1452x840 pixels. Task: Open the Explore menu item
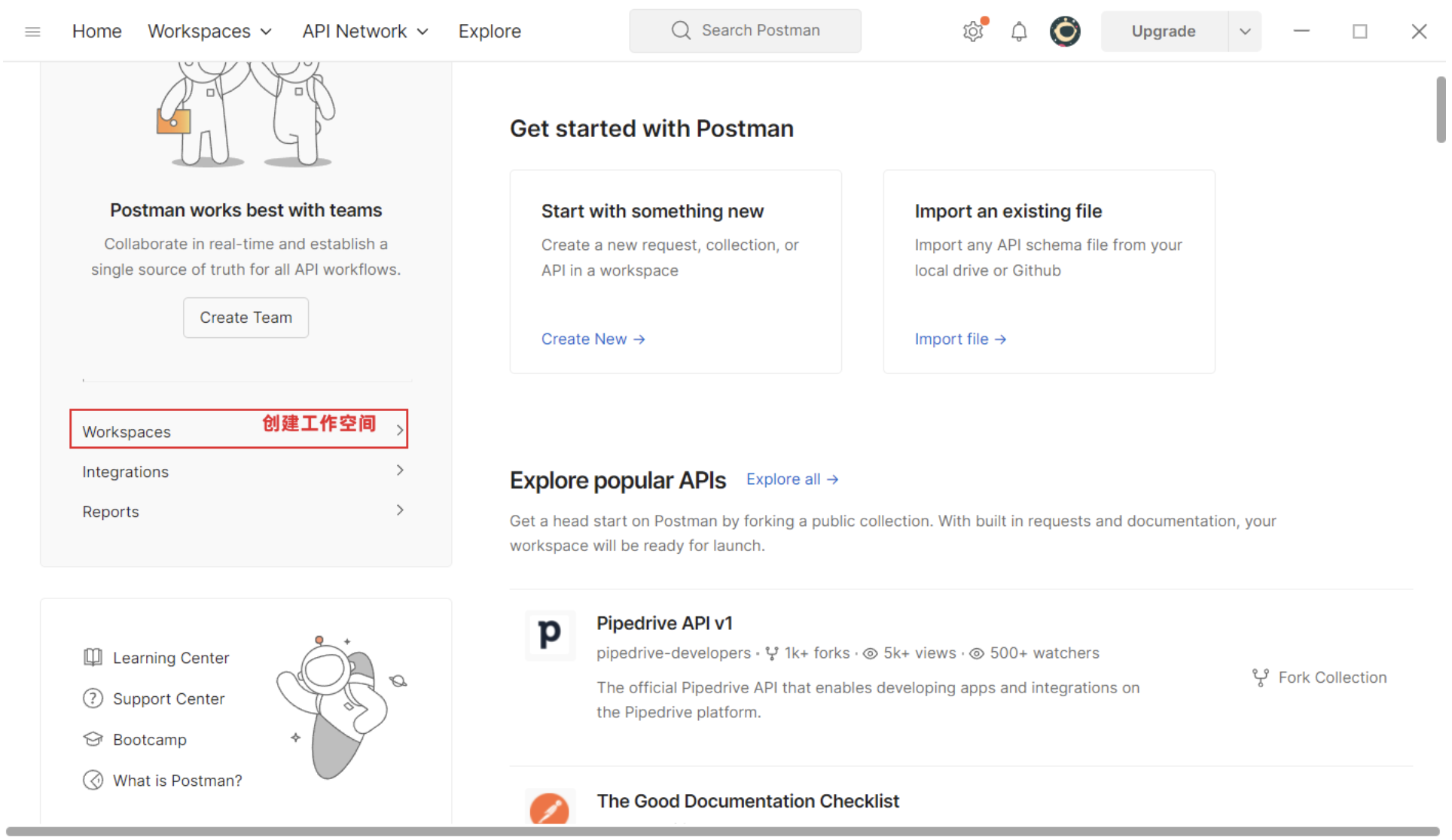coord(490,32)
